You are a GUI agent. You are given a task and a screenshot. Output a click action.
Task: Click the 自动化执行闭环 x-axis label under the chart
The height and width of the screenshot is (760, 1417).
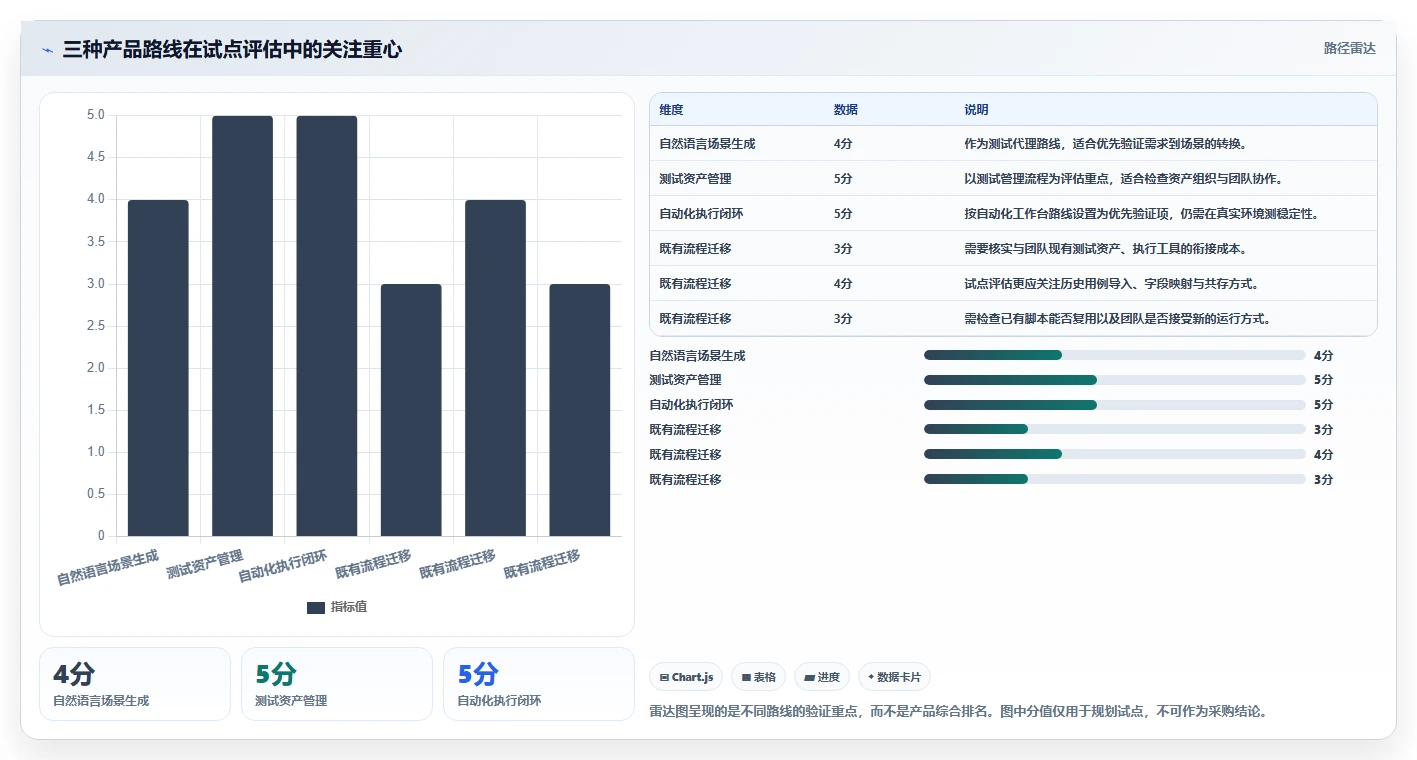coord(283,566)
